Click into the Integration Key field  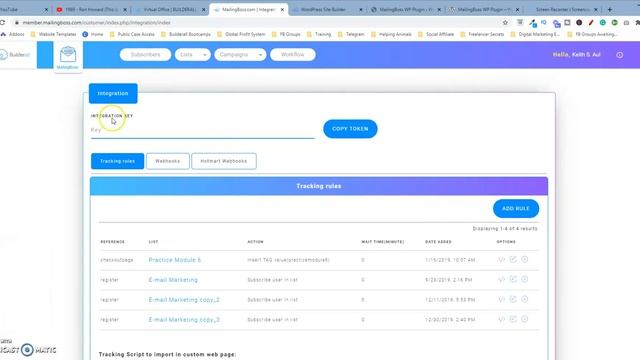[202, 130]
